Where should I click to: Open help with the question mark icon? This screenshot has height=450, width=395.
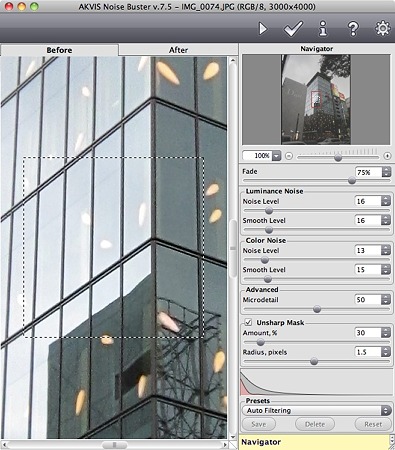point(353,29)
